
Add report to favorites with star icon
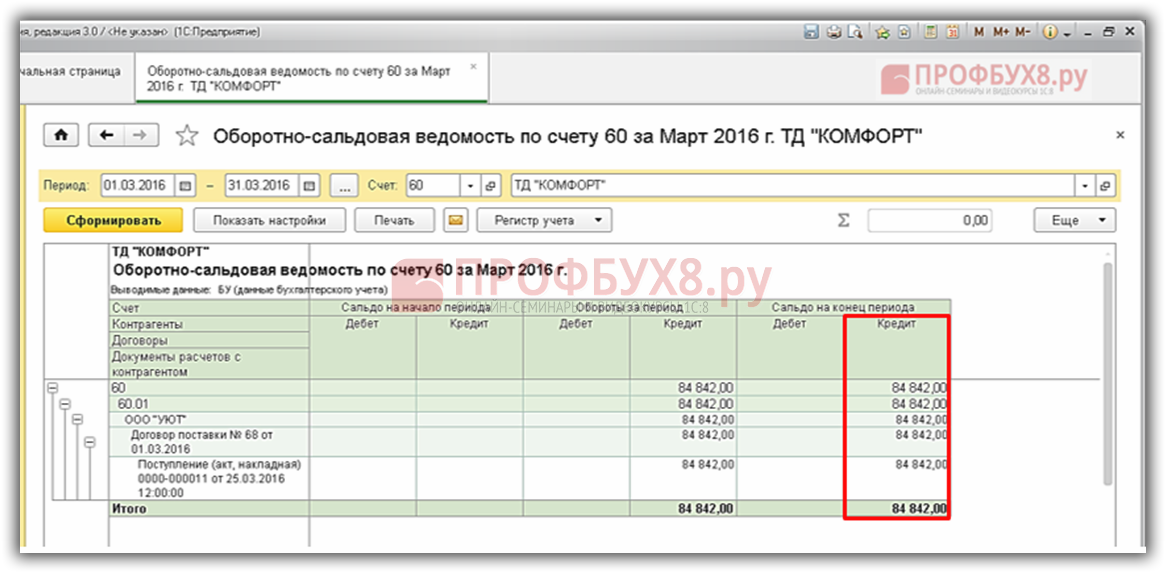pyautogui.click(x=187, y=136)
